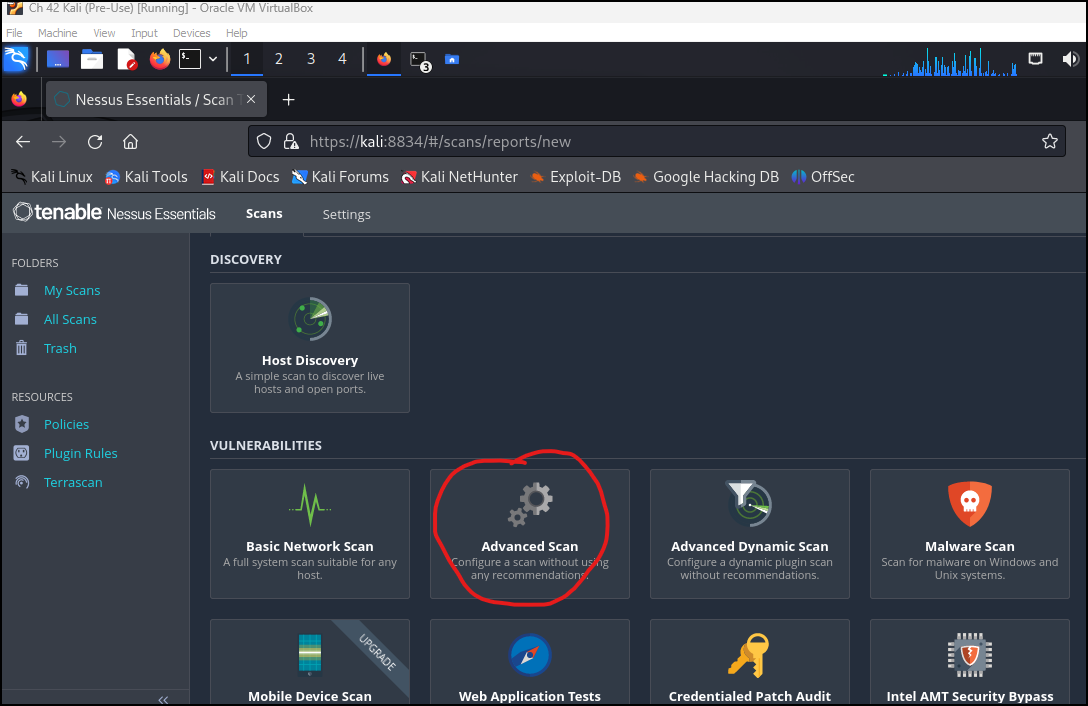Open the Kali NetHunter bookmark
Image resolution: width=1088 pixels, height=706 pixels.
[x=459, y=177]
